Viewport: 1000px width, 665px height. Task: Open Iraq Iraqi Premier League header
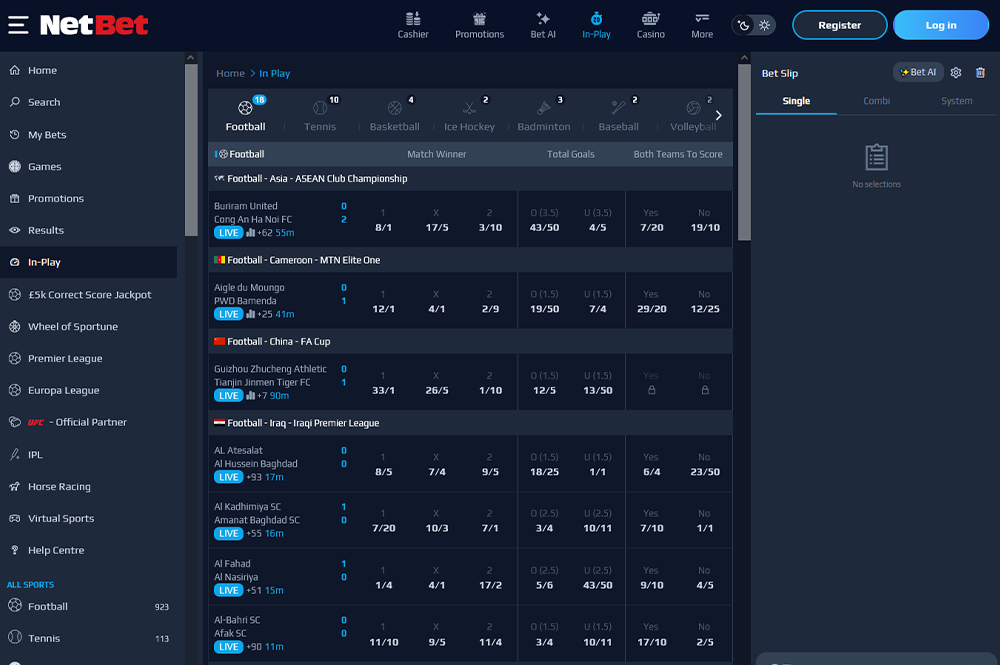[471, 423]
